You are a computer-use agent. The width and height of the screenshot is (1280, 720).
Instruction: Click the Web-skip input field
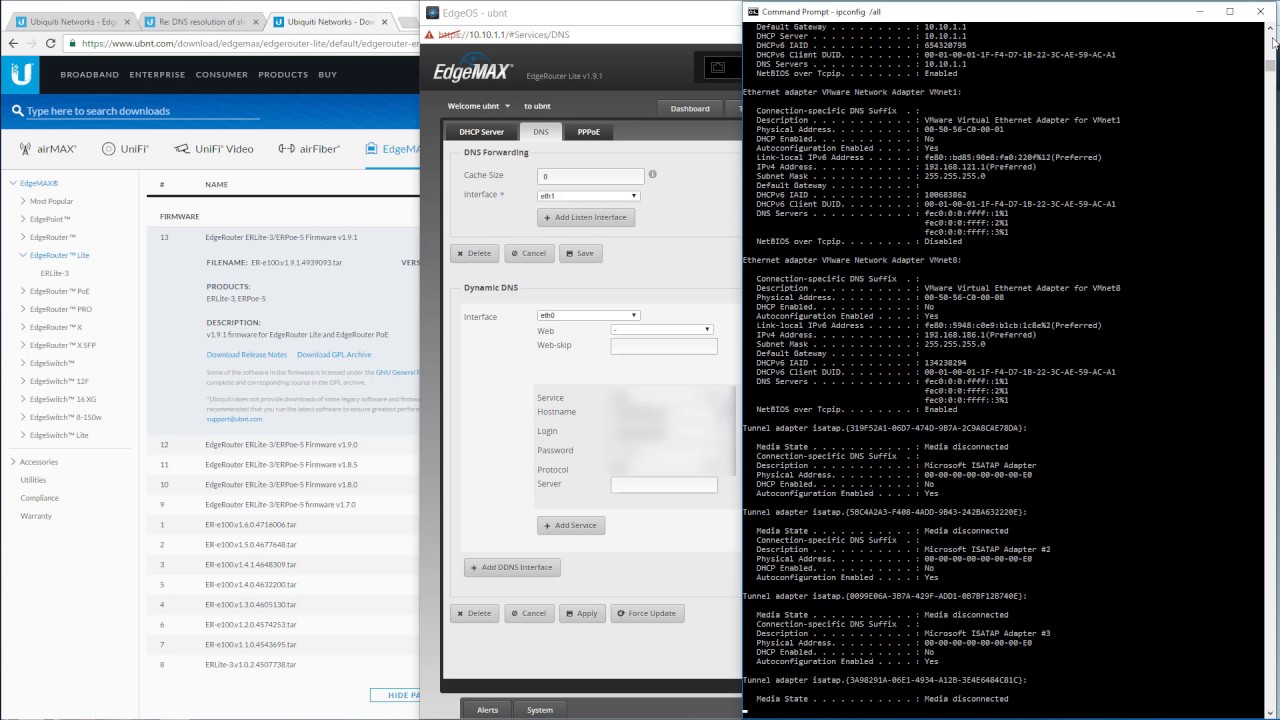pyautogui.click(x=664, y=346)
